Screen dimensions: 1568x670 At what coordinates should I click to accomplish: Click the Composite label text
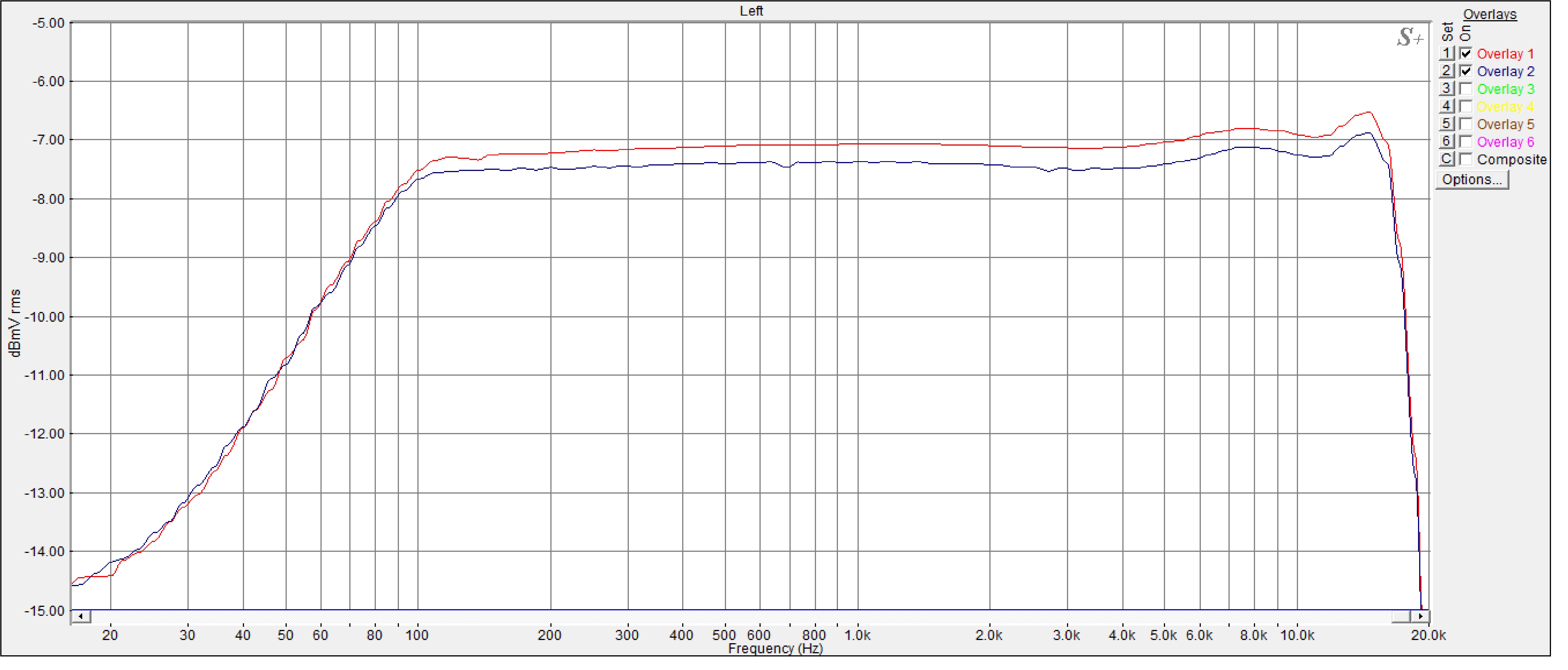tap(1511, 159)
